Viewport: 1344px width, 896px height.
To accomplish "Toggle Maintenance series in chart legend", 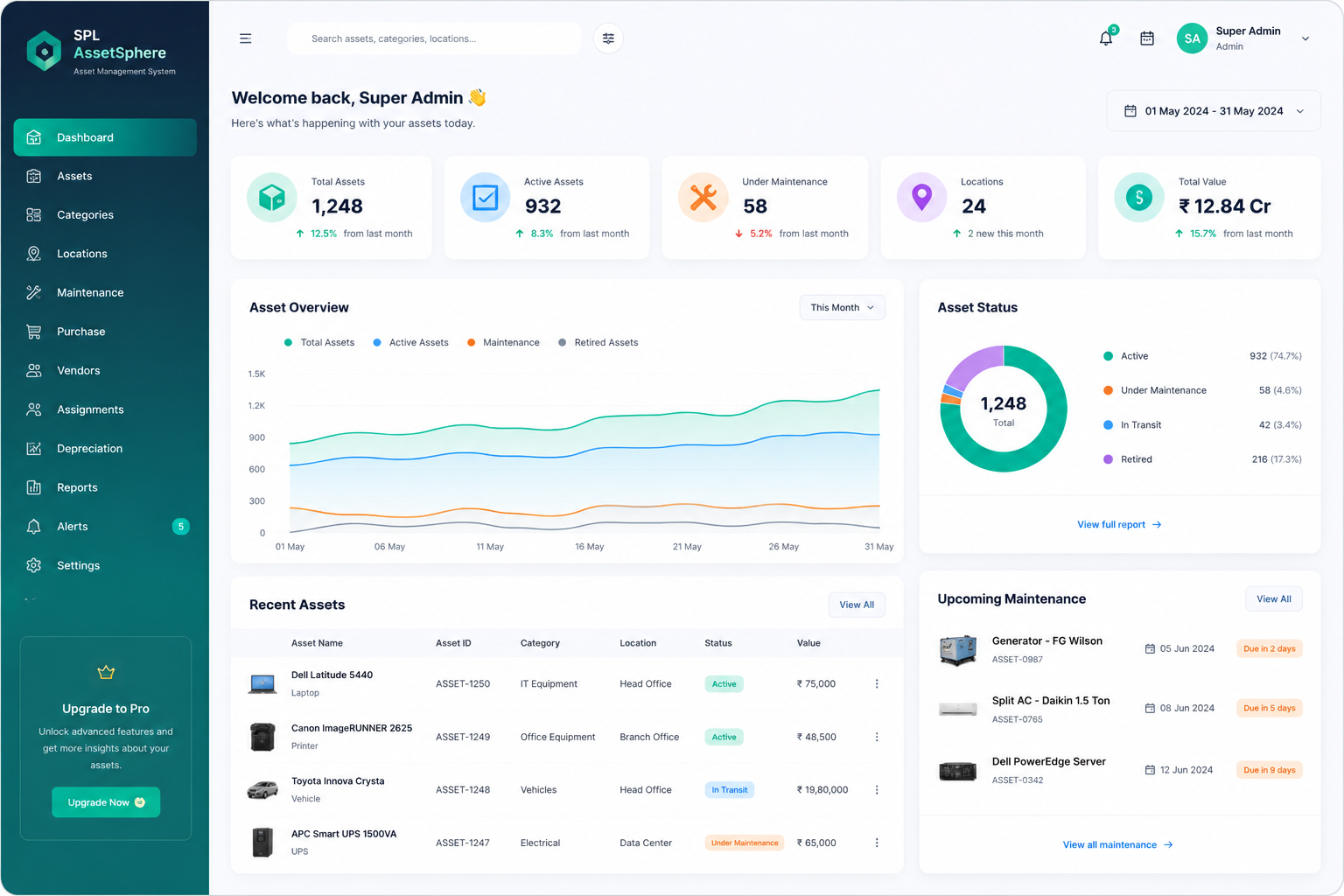I will coord(503,343).
